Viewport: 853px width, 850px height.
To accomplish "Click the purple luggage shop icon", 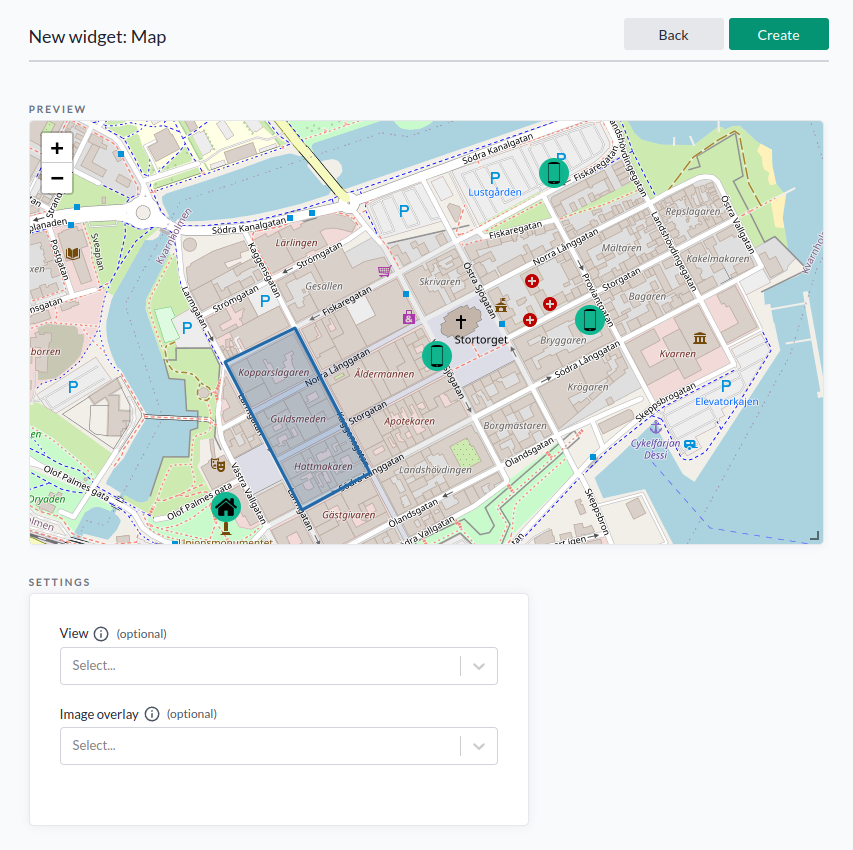I will pos(409,317).
